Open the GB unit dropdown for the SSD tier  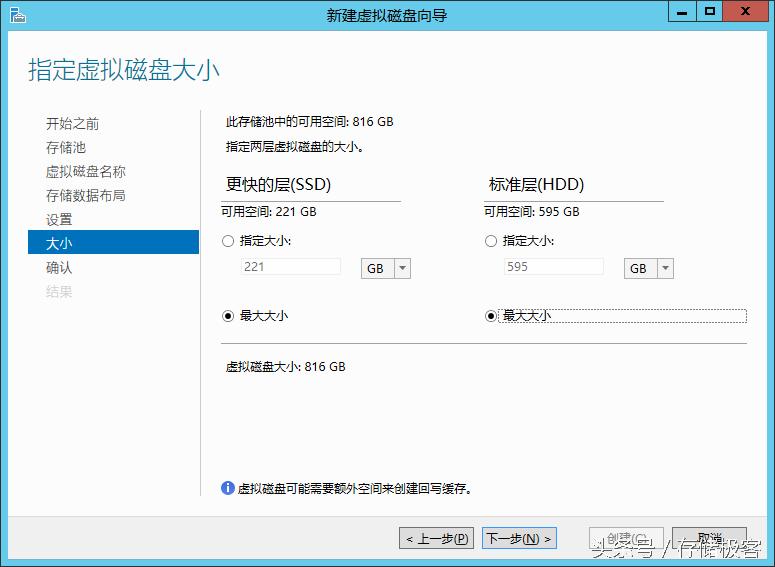pyautogui.click(x=386, y=268)
